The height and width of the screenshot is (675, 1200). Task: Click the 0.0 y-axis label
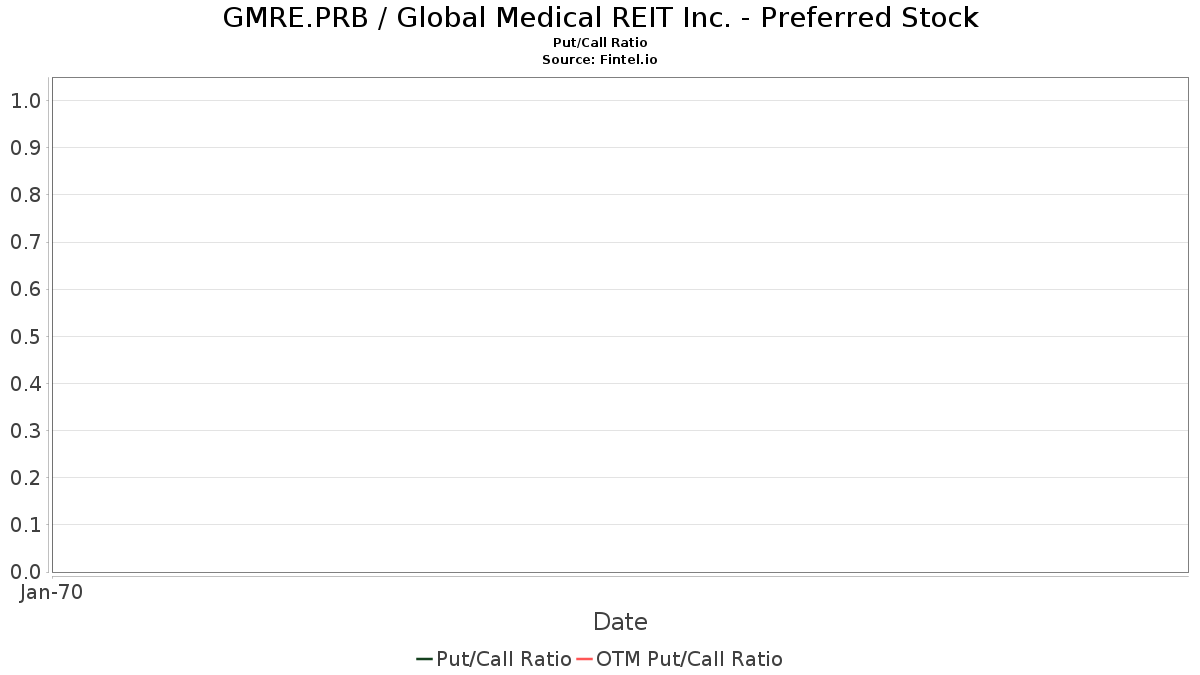[25, 572]
